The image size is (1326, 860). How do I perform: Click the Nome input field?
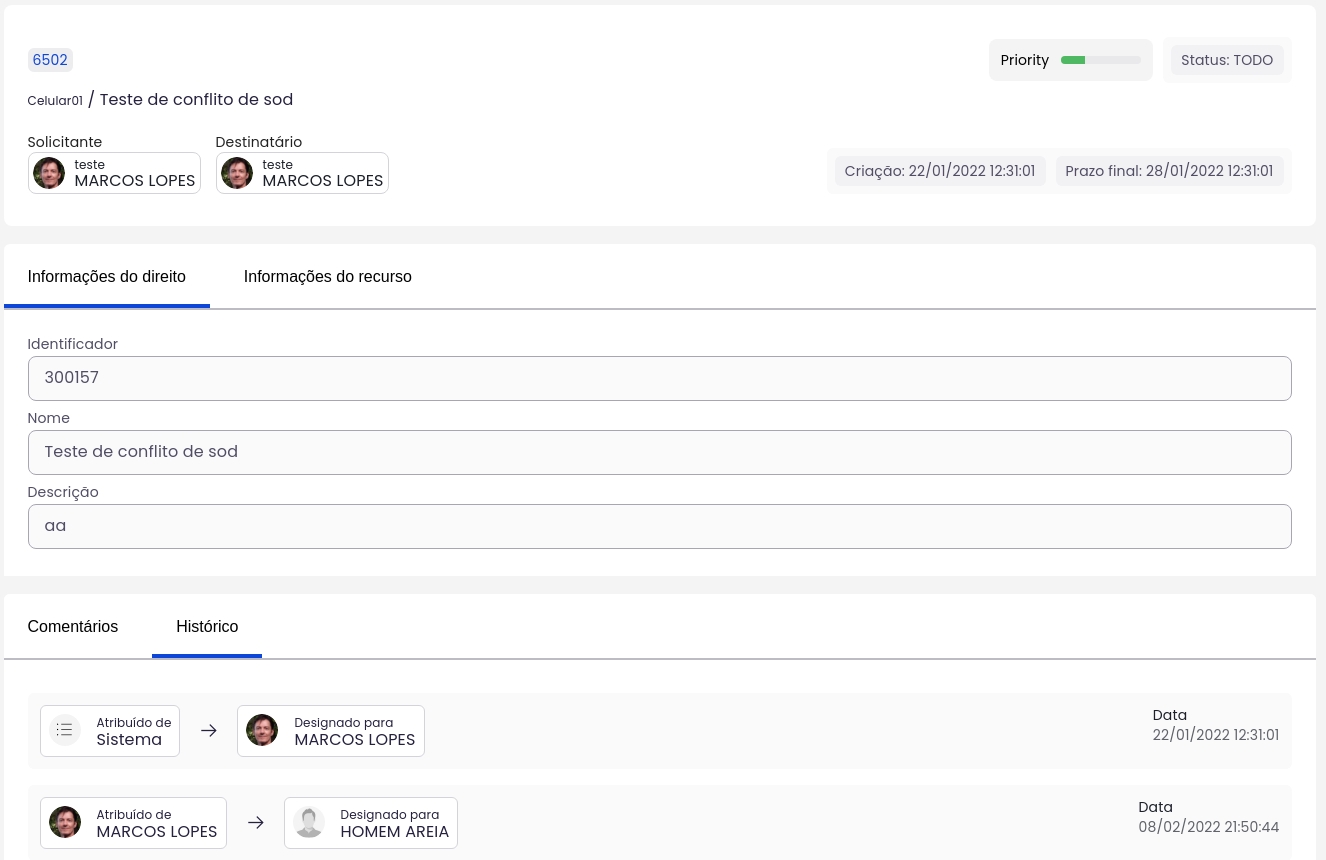point(659,452)
